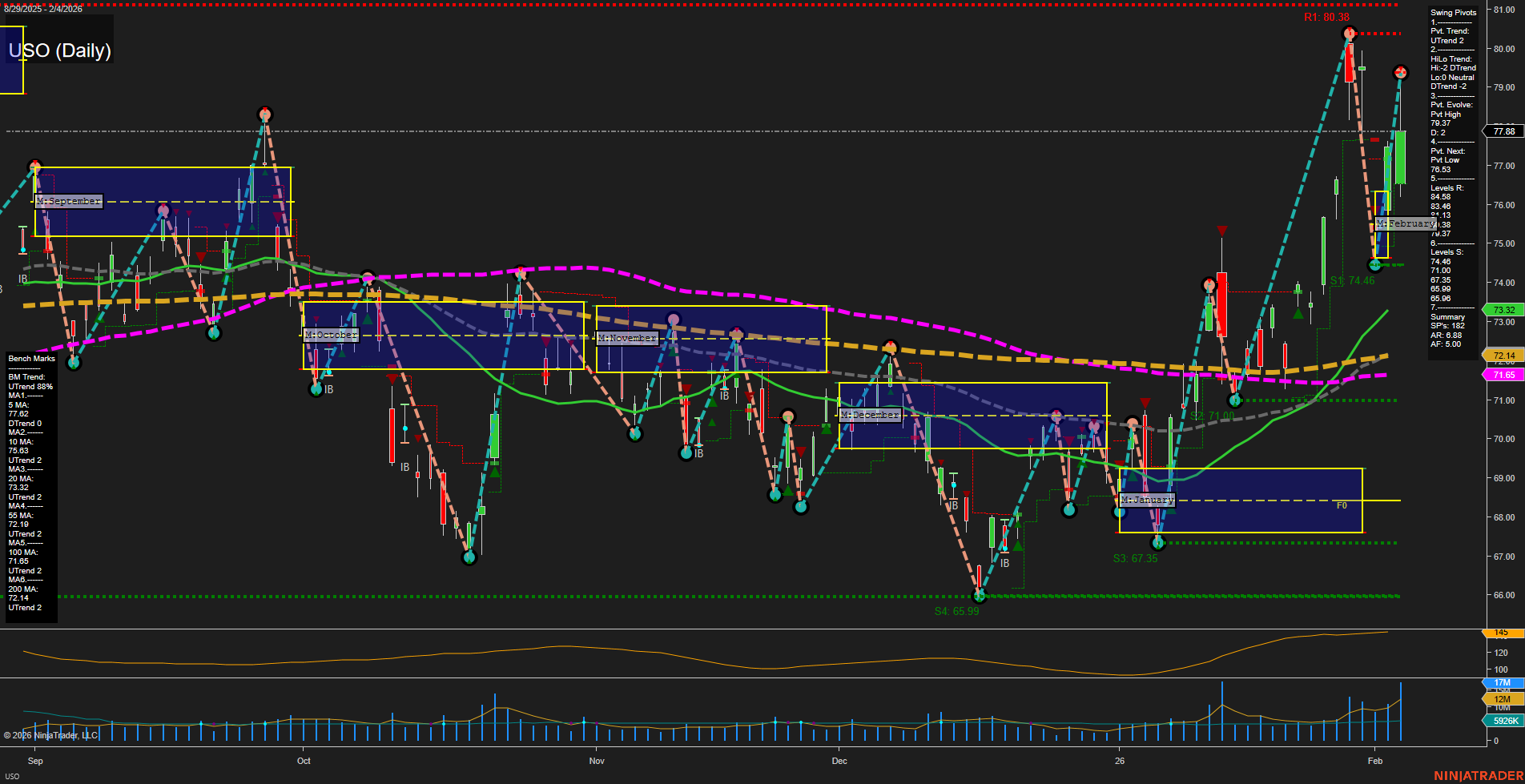This screenshot has width=1525, height=784.
Task: Click the S3: 67.35 support label
Action: pyautogui.click(x=1135, y=558)
